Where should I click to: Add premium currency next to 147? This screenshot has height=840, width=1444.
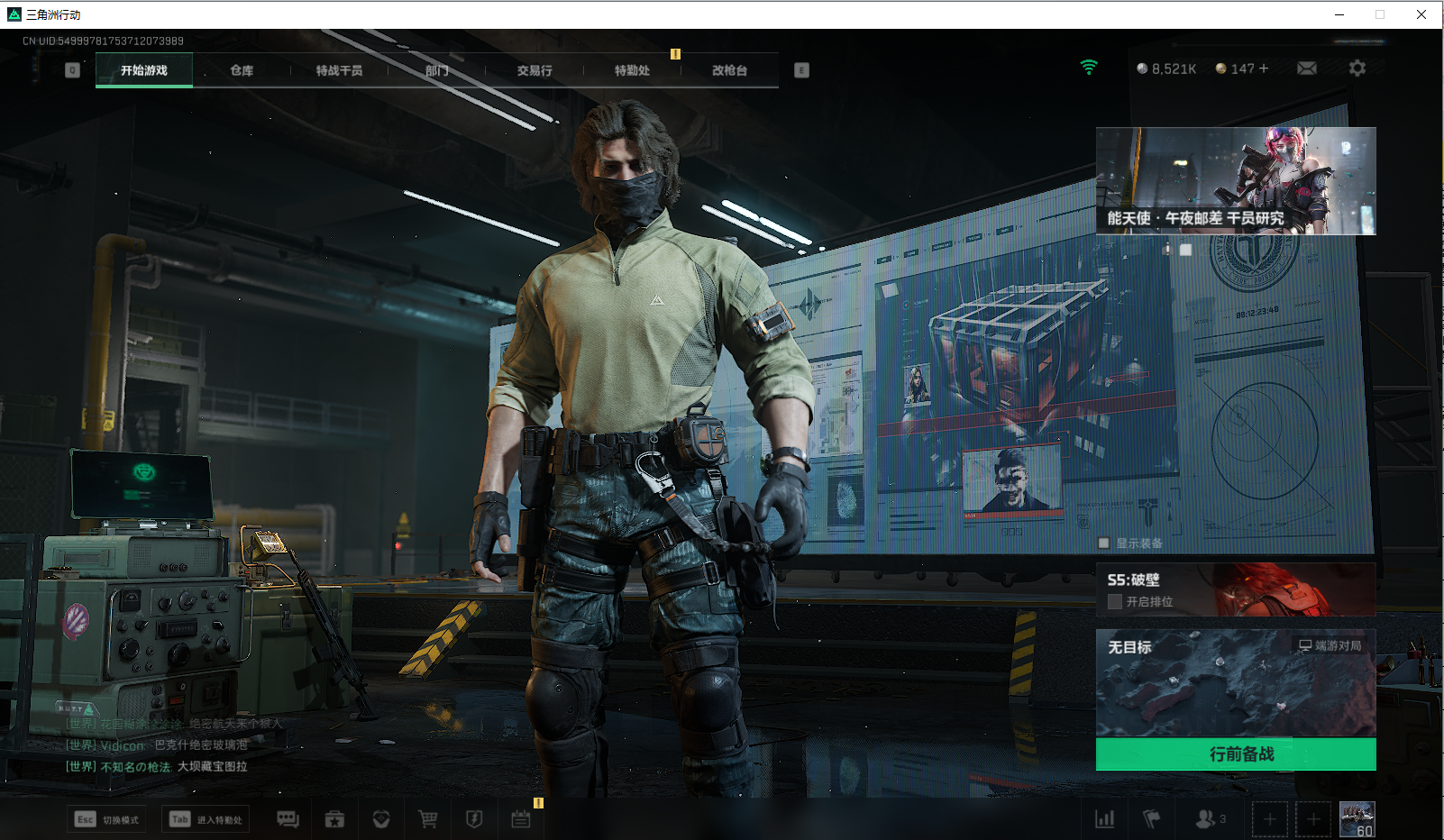1263,68
